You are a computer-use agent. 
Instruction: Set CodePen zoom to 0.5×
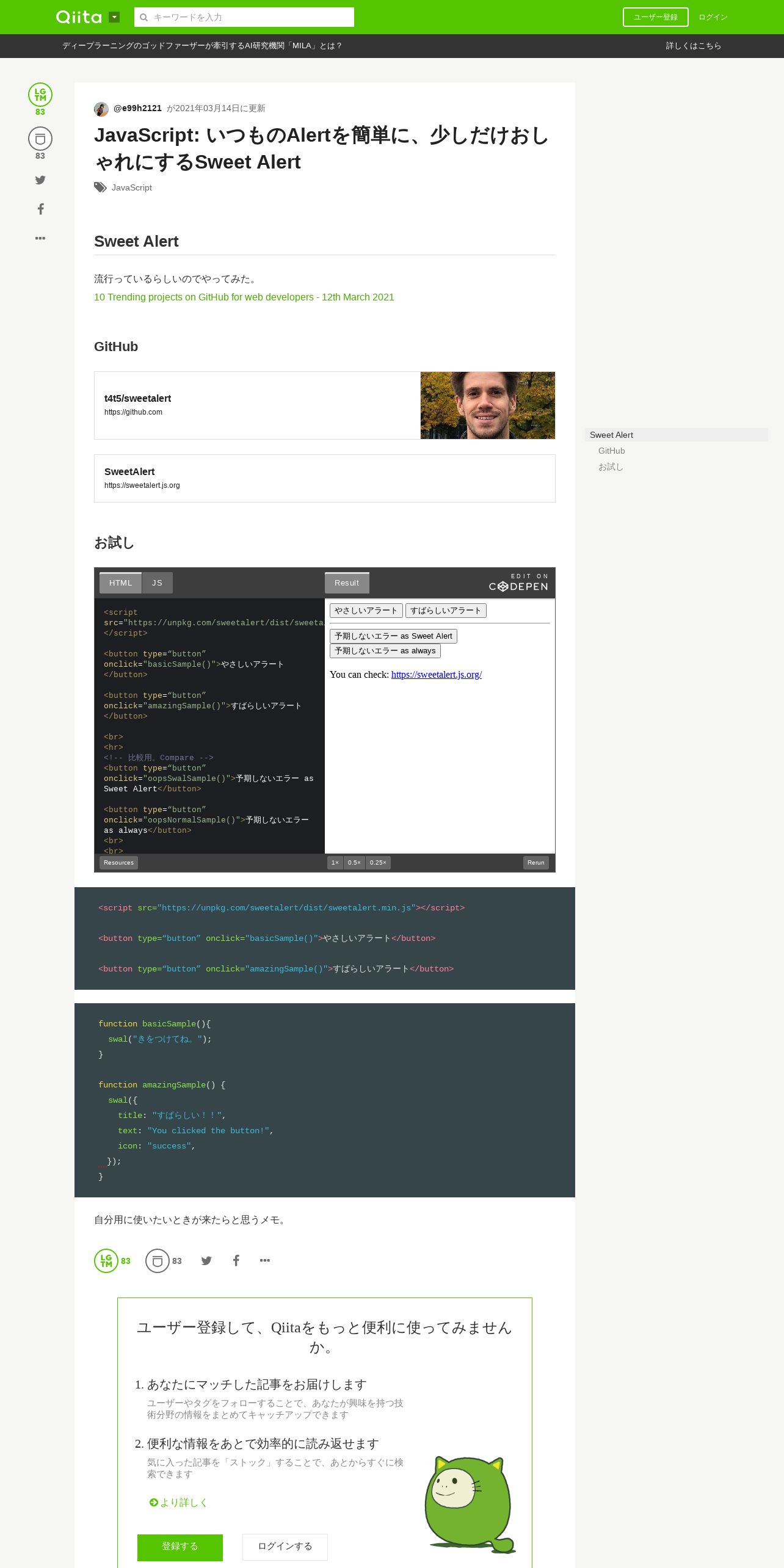(354, 863)
